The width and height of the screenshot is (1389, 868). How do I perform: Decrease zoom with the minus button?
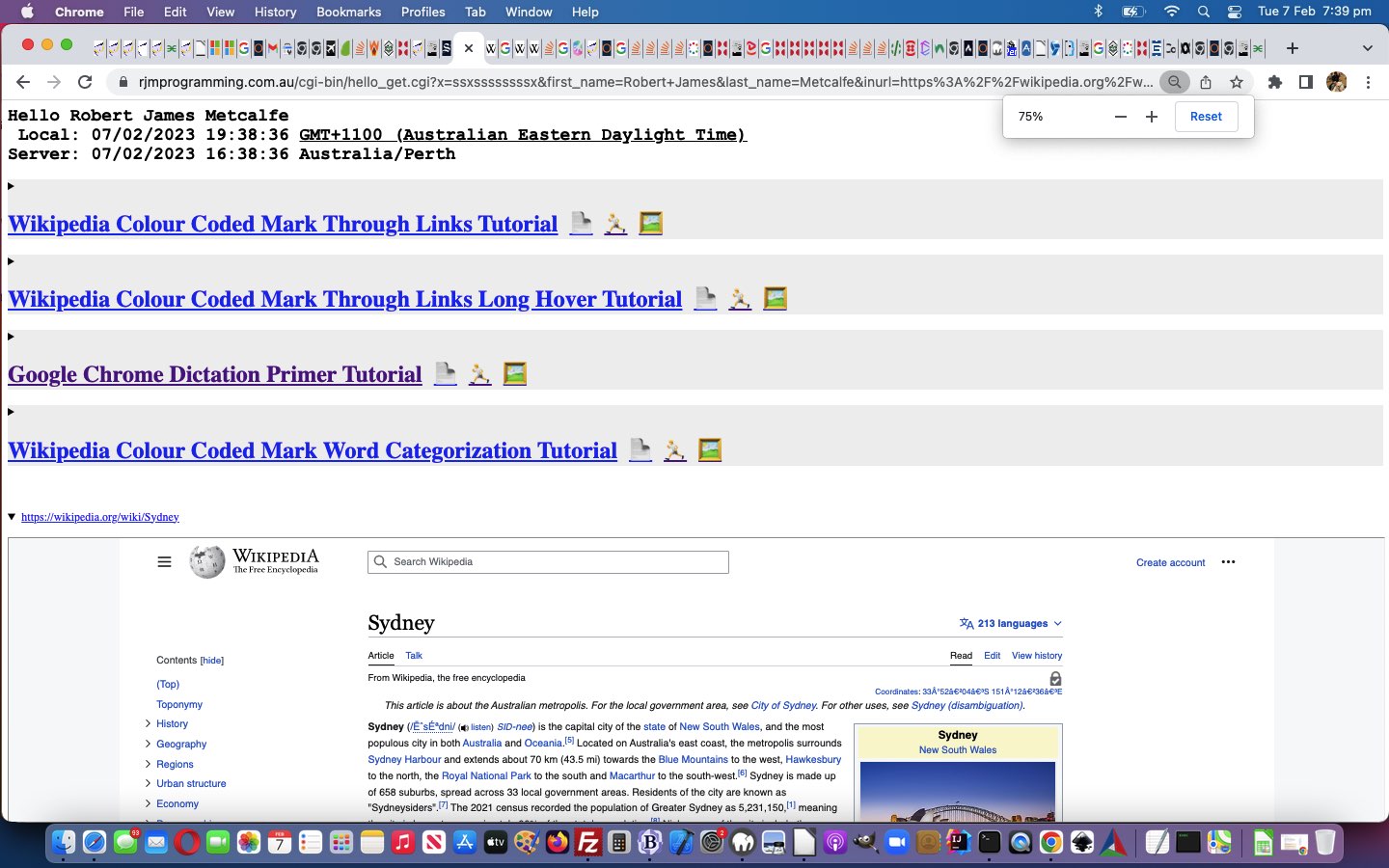tap(1120, 117)
